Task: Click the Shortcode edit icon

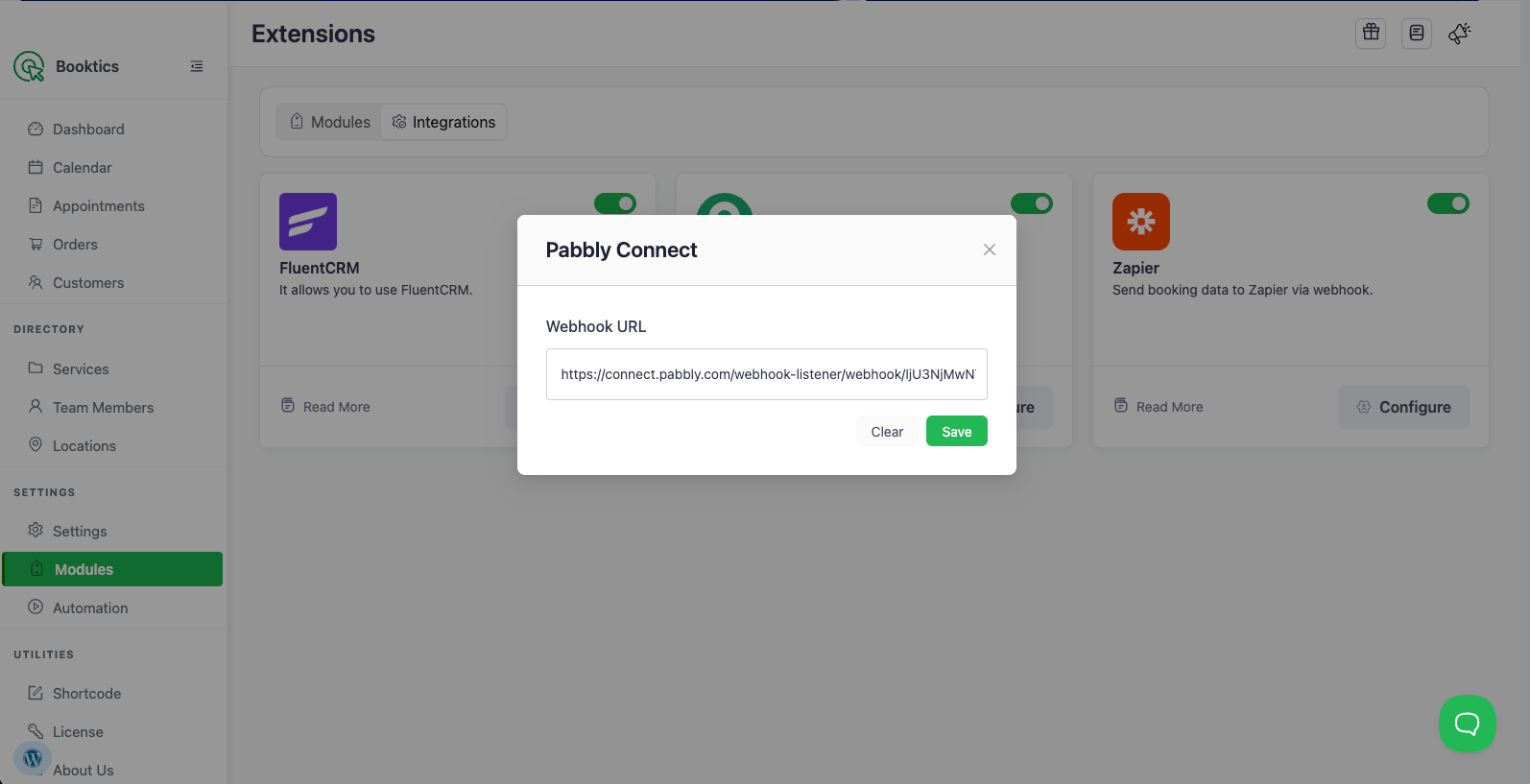Action: pyautogui.click(x=36, y=692)
